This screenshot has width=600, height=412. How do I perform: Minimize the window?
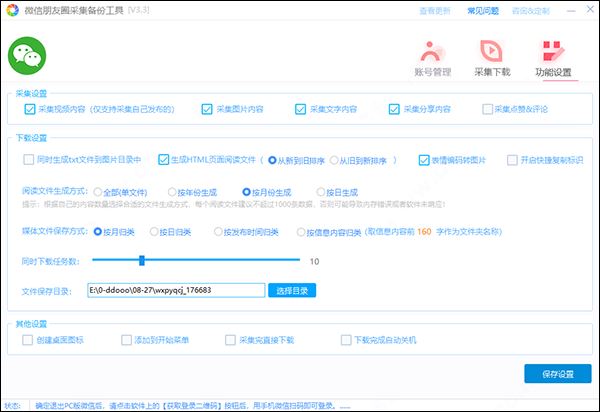(571, 11)
